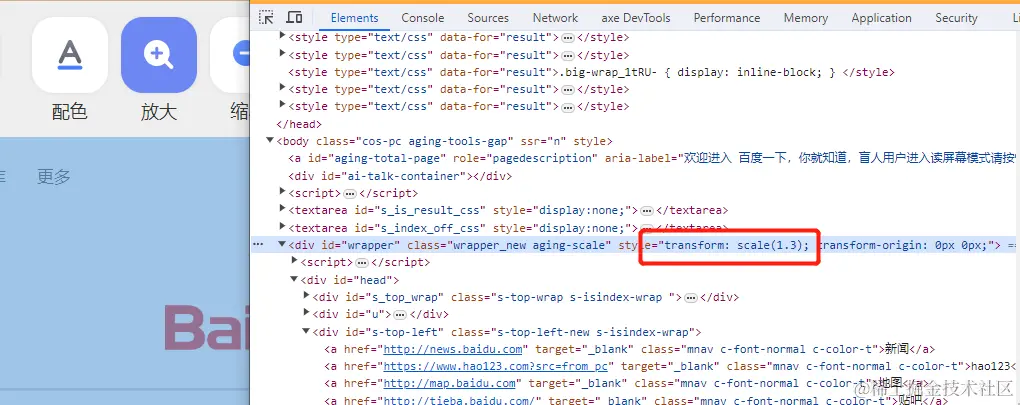Select the inspect element picker icon
Viewport: 1020px width, 405px height.
(x=266, y=18)
